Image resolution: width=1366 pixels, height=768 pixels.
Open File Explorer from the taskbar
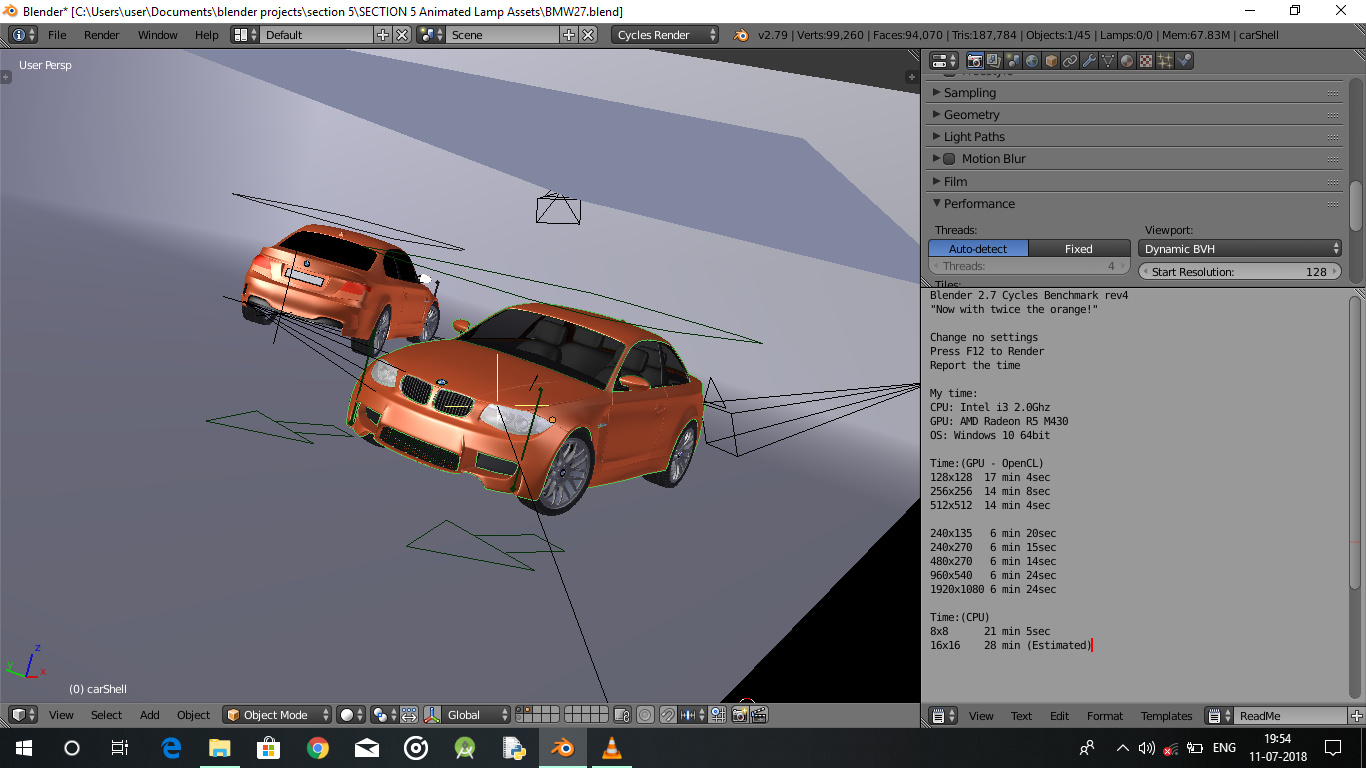[220, 747]
